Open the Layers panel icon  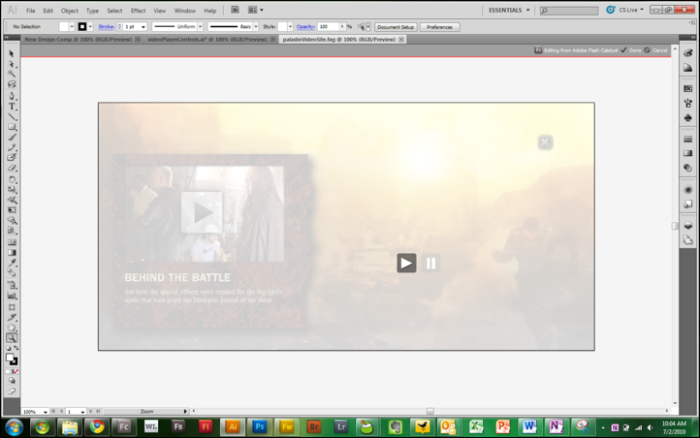tap(688, 225)
